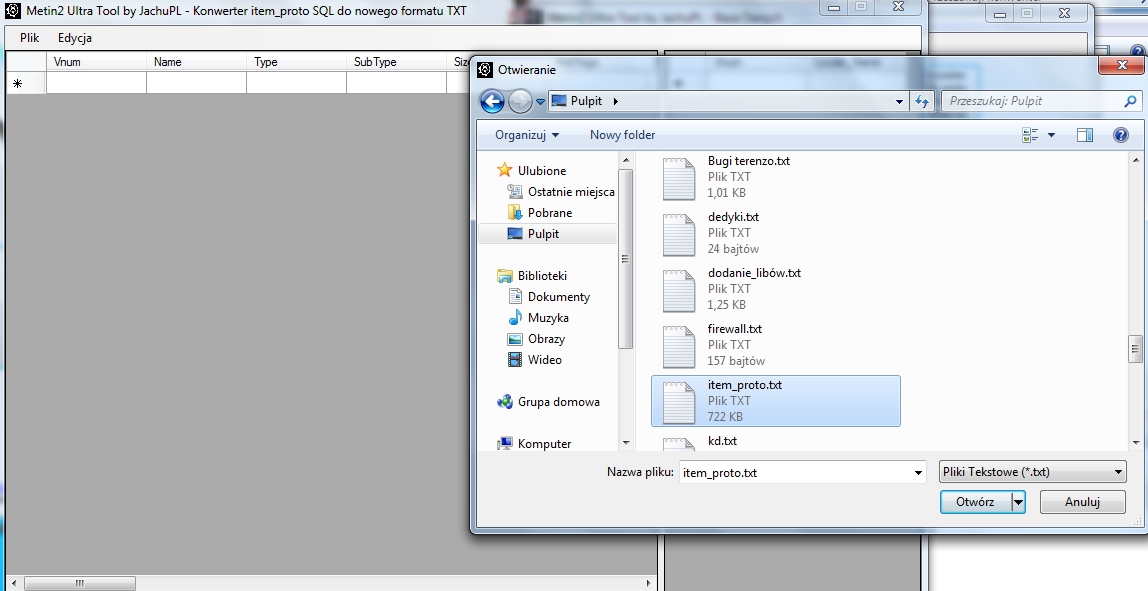The height and width of the screenshot is (591, 1148).
Task: Expand the Pulpit breadcrumb arrow
Action: (615, 101)
